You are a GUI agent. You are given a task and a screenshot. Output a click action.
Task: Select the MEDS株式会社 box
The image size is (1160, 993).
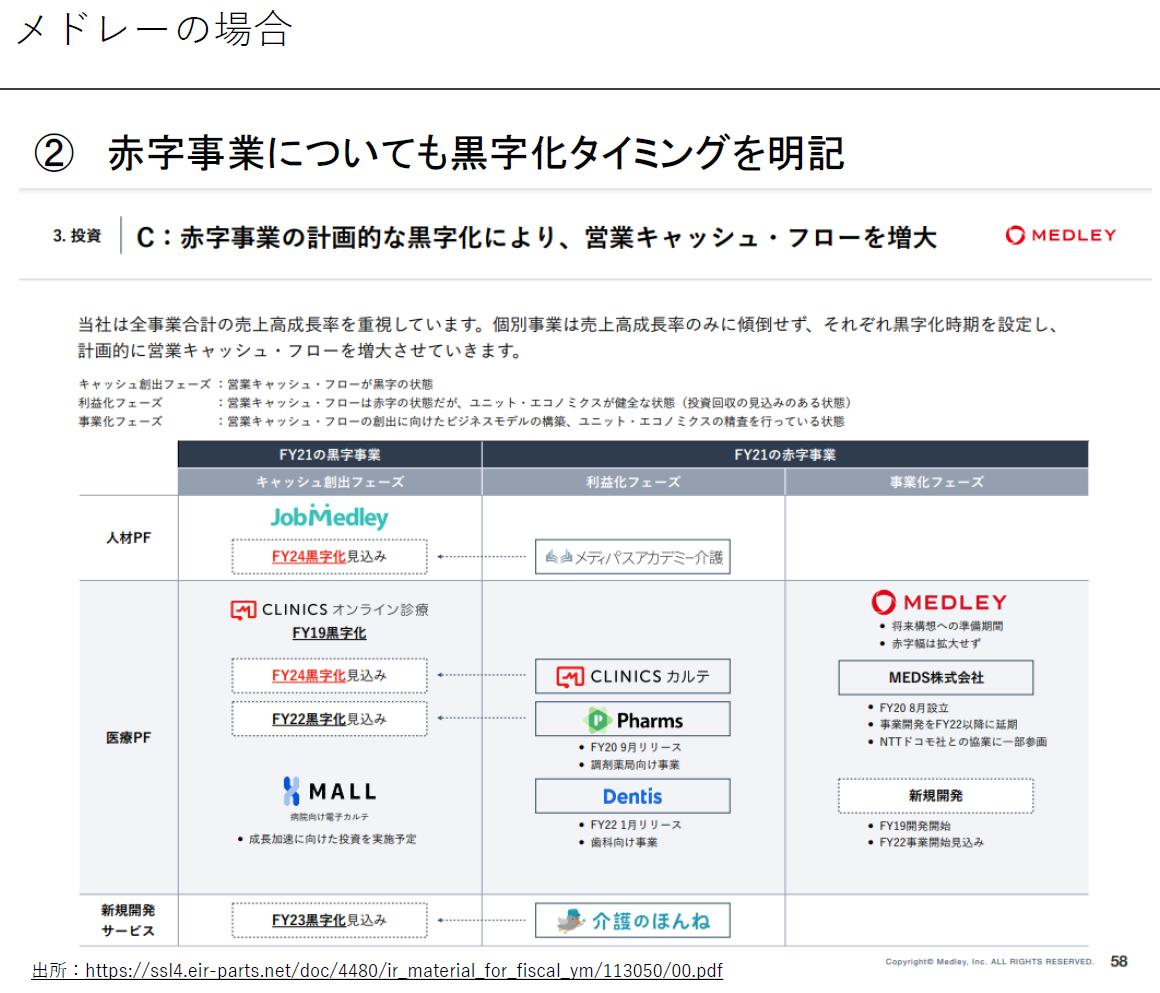[x=936, y=678]
